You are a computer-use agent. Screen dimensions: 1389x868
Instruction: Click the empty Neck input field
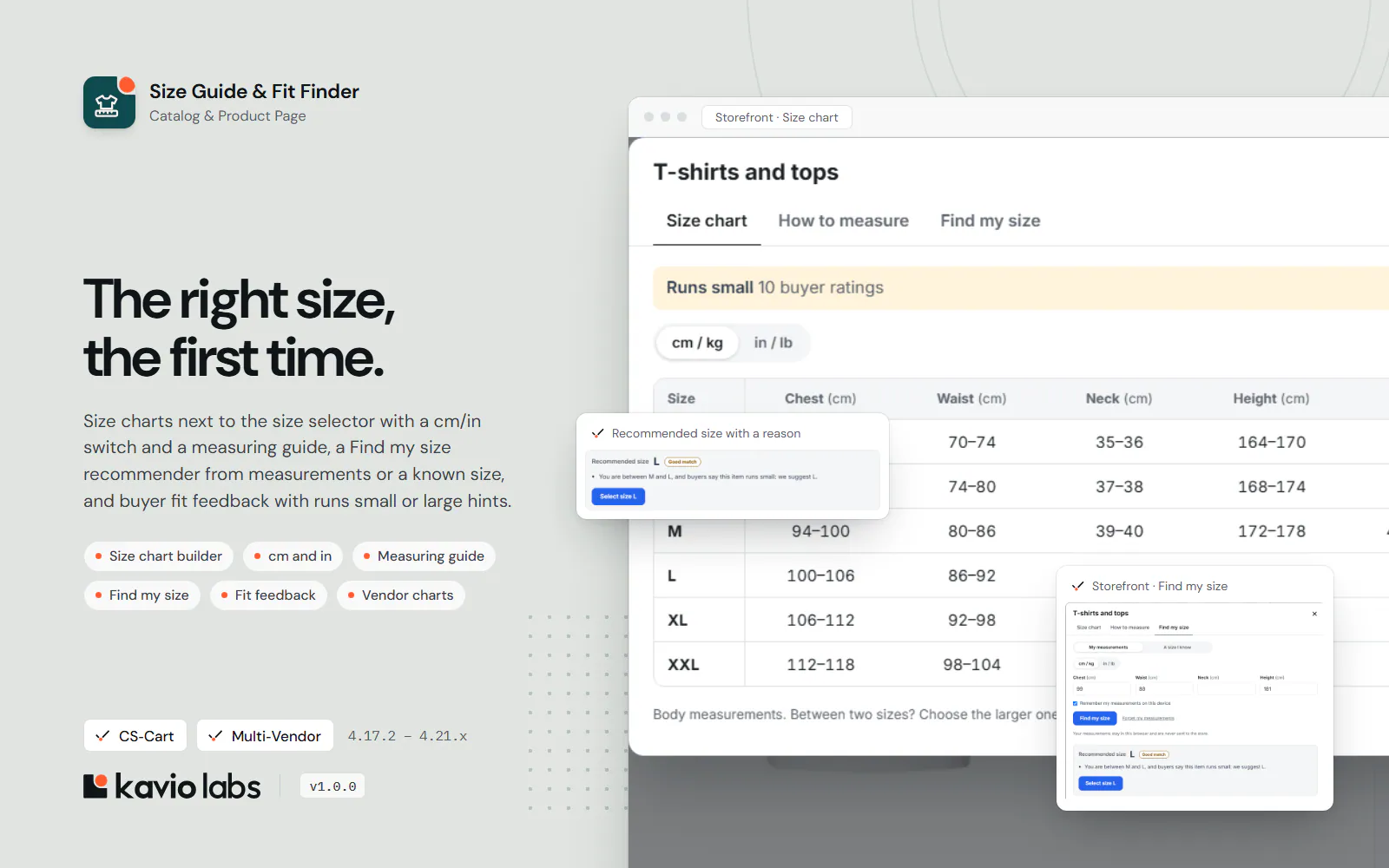click(x=1227, y=689)
